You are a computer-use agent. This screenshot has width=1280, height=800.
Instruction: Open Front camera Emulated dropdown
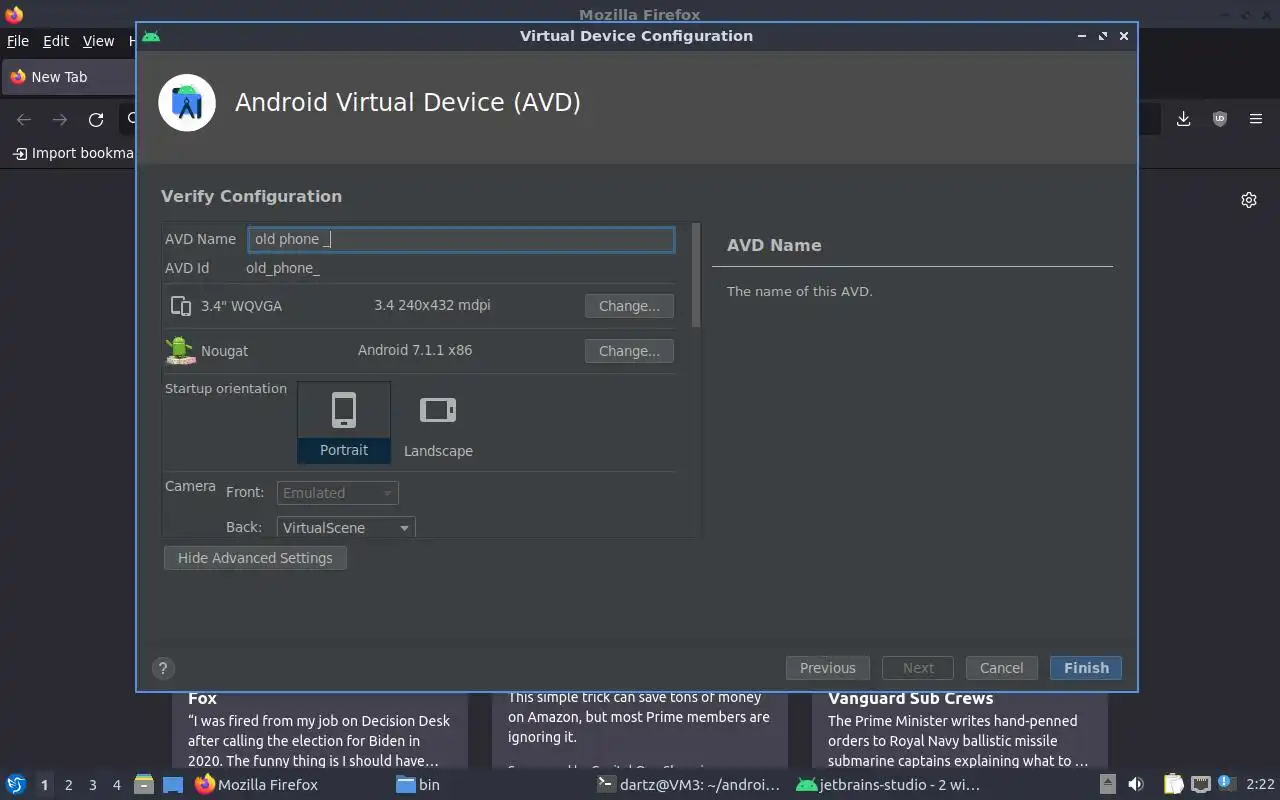click(338, 492)
